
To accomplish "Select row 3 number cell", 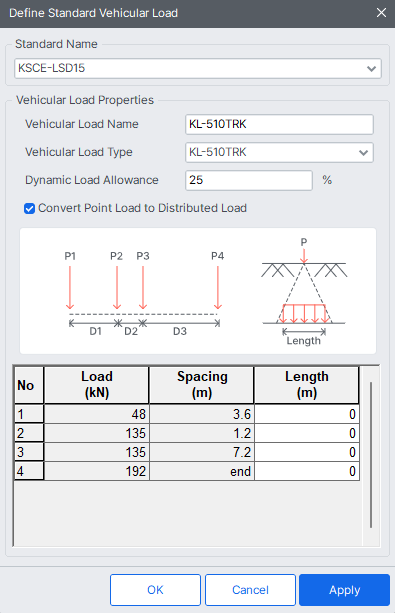I will coord(29,452).
